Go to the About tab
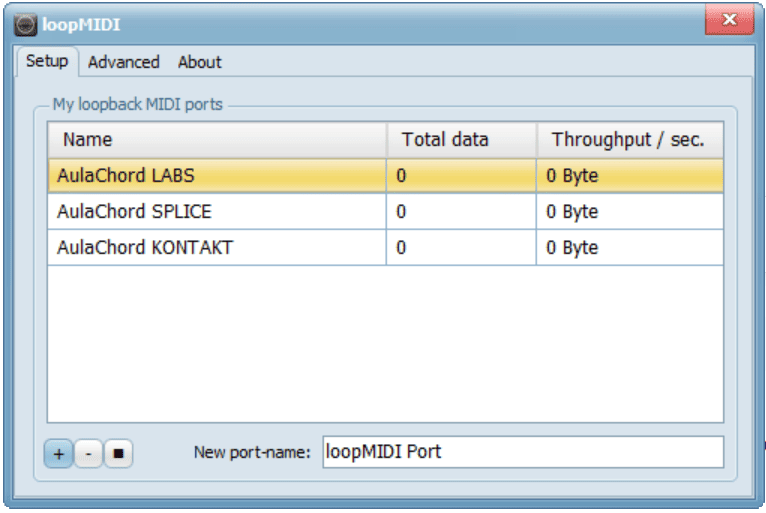The width and height of the screenshot is (766, 513). (x=199, y=62)
